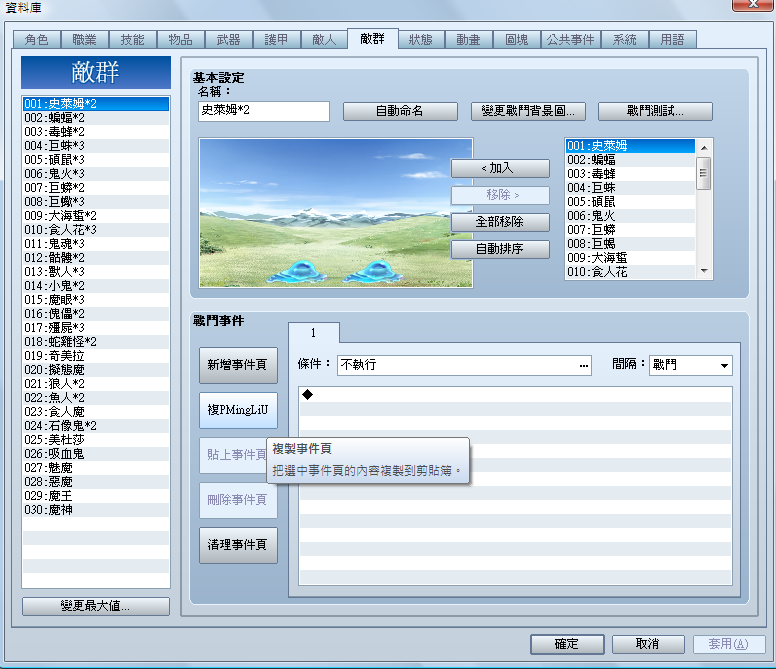
Task: Select the diamond event command line
Action: (x=515, y=395)
